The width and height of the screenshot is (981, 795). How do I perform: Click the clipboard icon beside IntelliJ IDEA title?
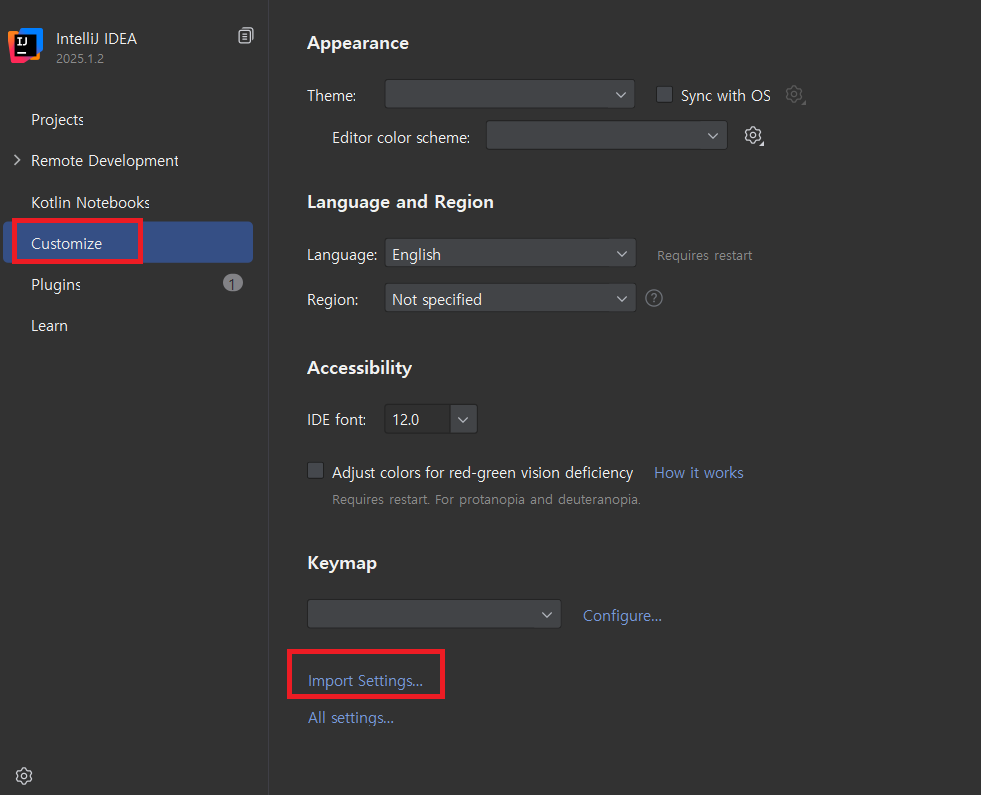click(x=245, y=36)
